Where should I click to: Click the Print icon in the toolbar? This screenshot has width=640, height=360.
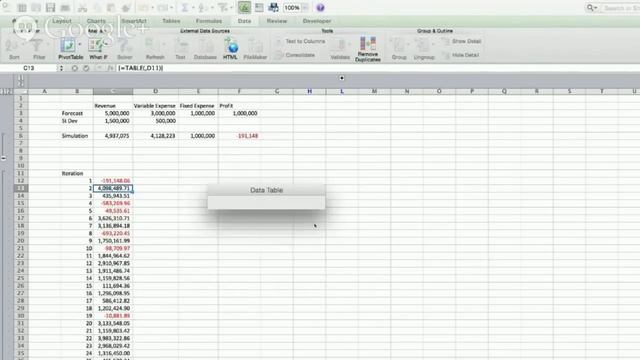65,8
